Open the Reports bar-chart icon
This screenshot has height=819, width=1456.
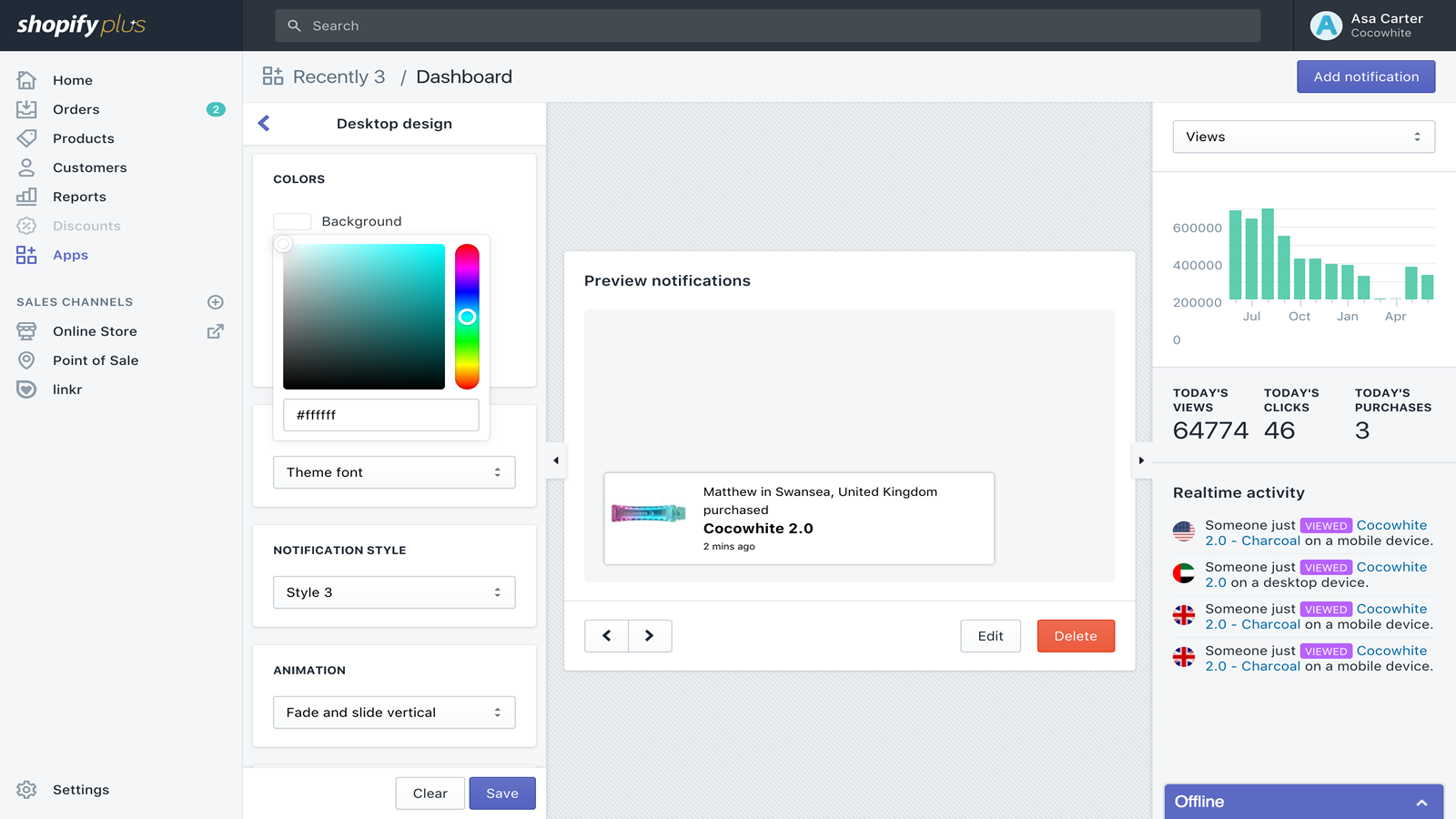(26, 197)
